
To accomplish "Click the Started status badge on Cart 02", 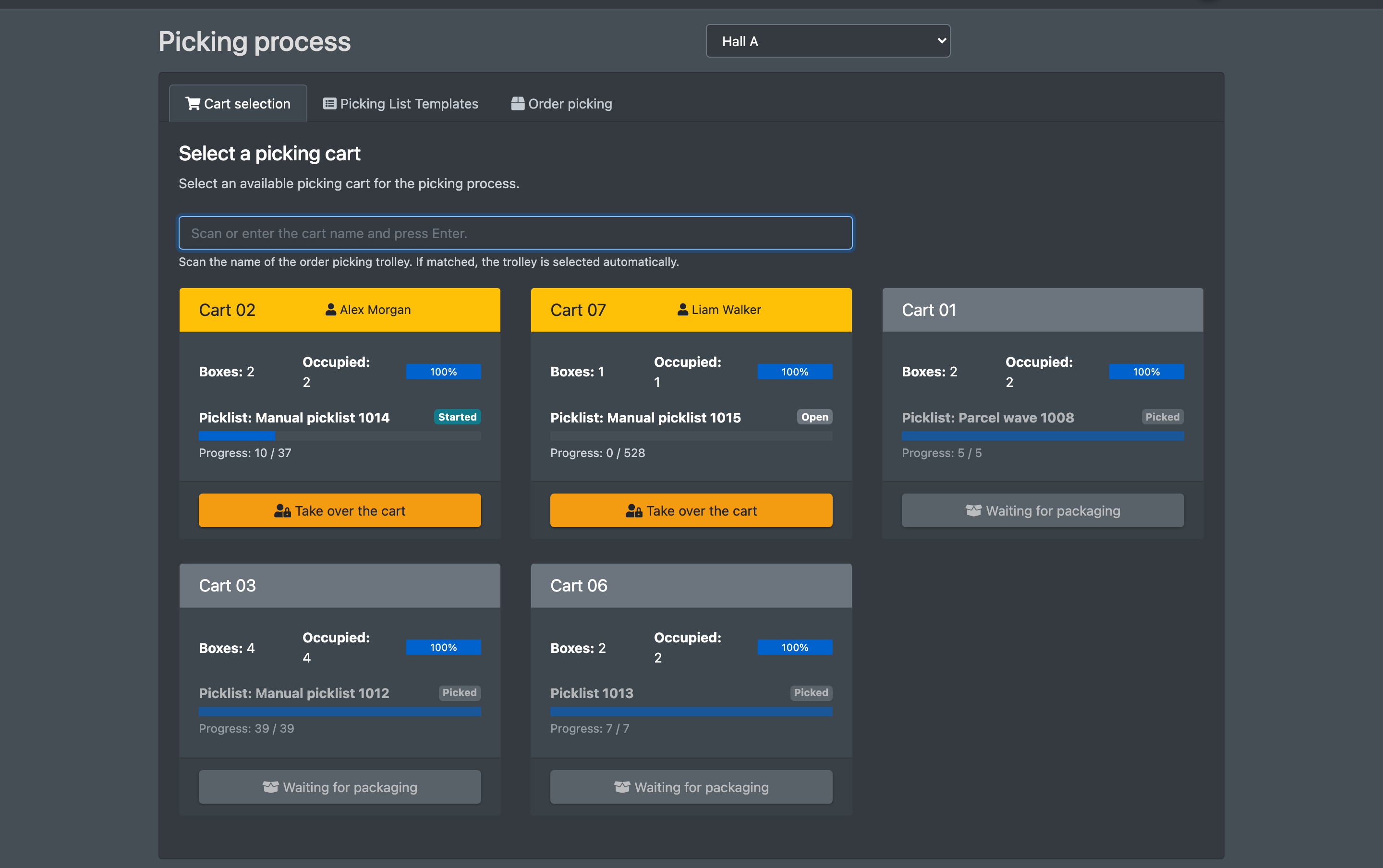I will point(458,417).
